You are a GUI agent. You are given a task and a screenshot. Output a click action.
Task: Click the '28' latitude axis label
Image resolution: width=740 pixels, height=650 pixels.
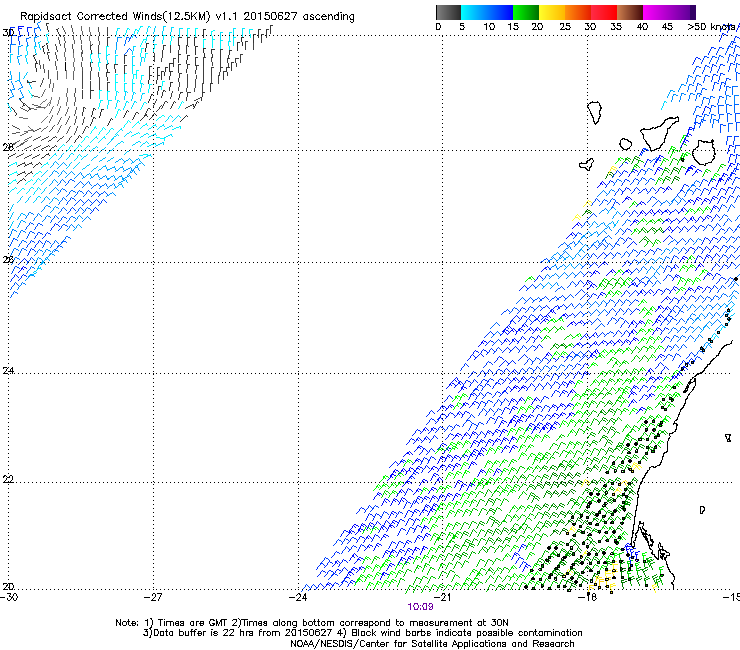8,147
